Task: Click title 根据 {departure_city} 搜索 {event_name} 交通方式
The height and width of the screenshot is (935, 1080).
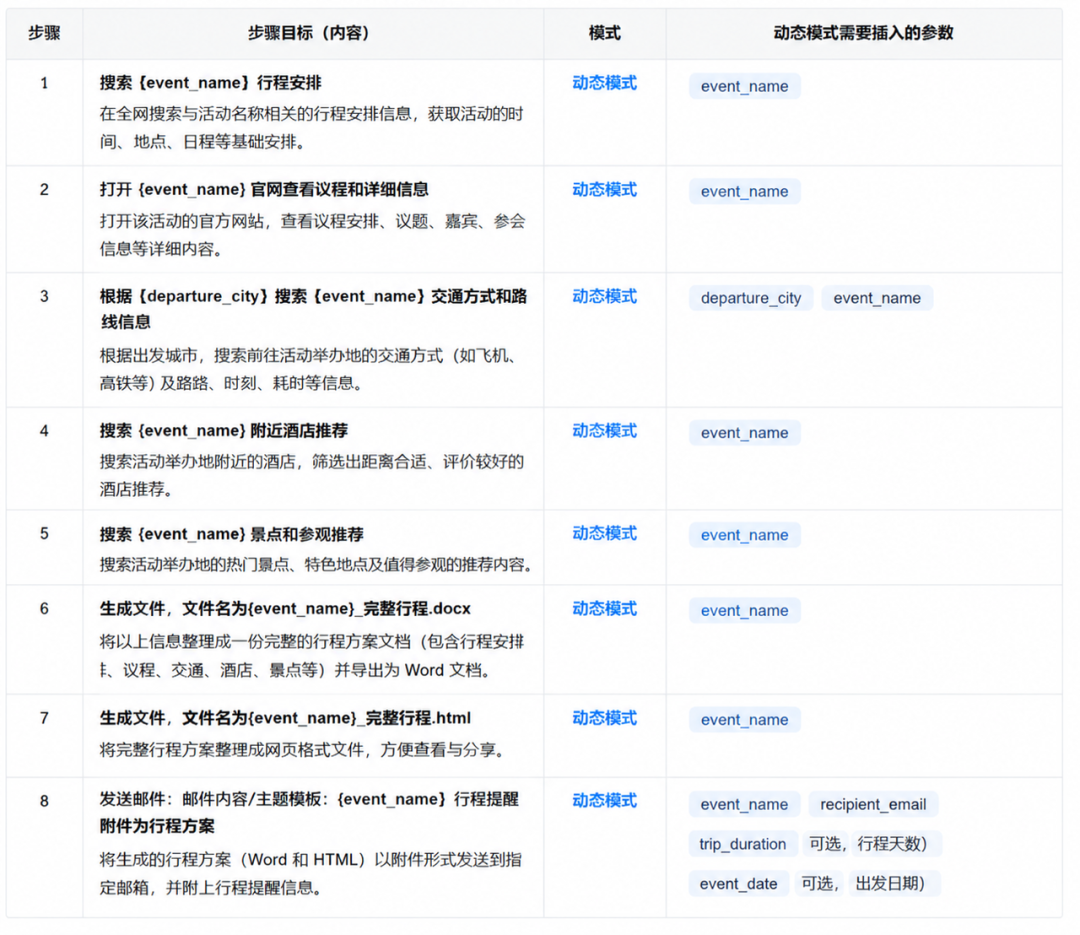Action: (313, 309)
